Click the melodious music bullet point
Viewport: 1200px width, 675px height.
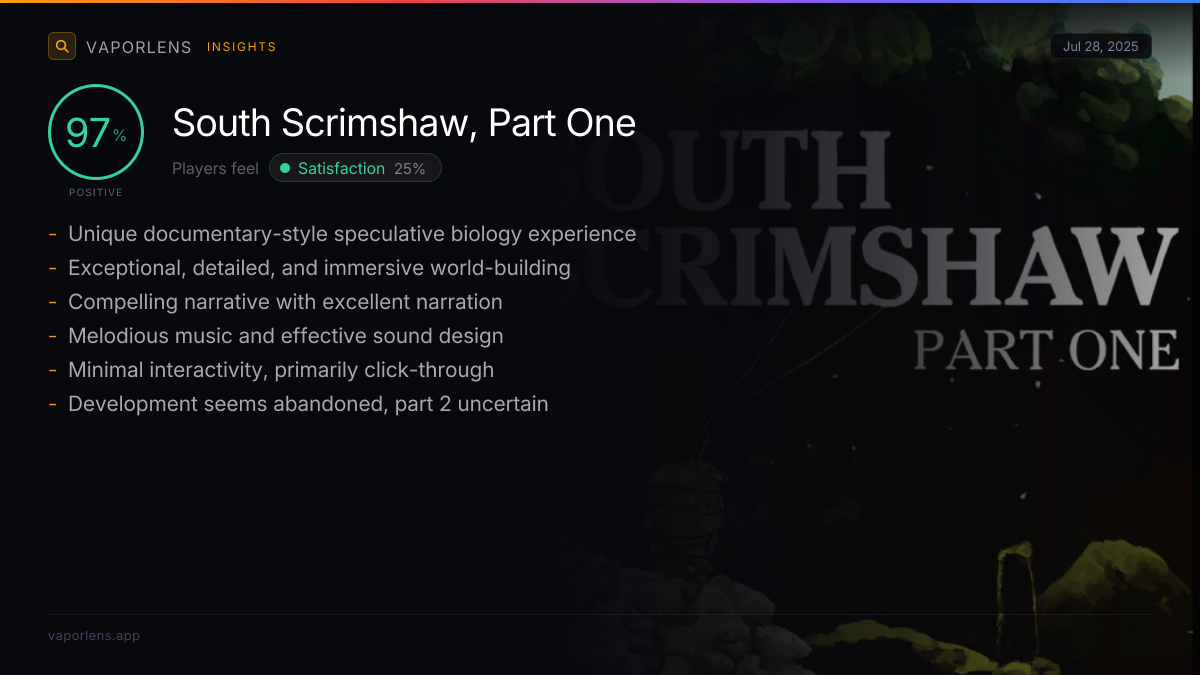point(285,336)
